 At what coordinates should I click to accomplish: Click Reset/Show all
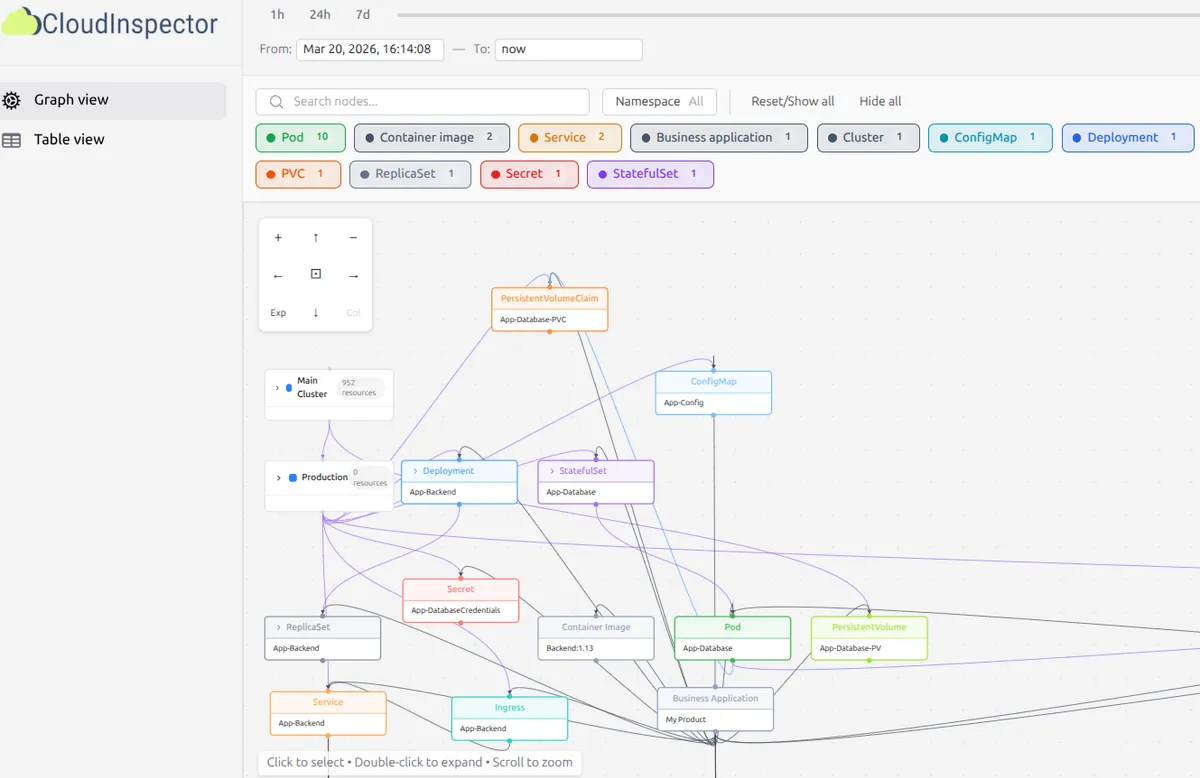click(x=793, y=101)
